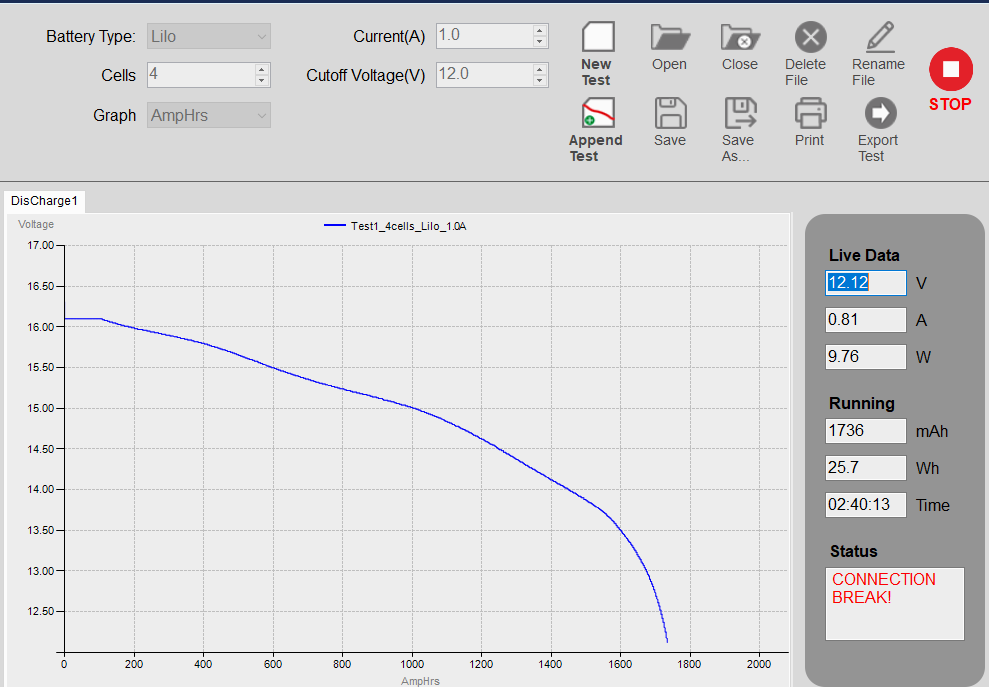Delete the current file
This screenshot has width=989, height=687.
coord(810,39)
